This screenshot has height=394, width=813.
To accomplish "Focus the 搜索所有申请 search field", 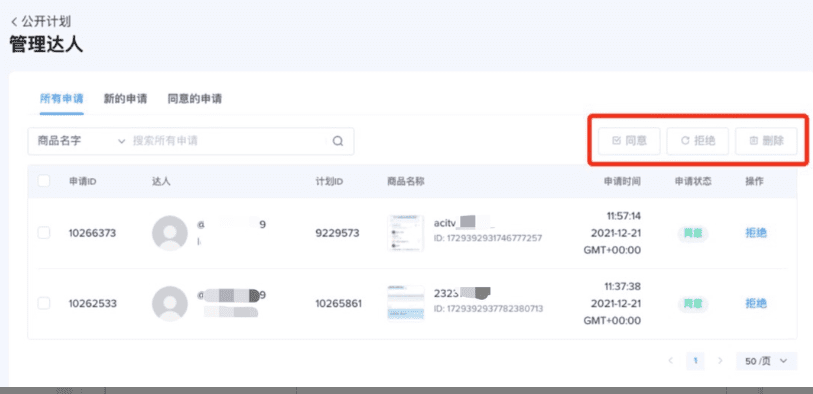I will (x=228, y=141).
